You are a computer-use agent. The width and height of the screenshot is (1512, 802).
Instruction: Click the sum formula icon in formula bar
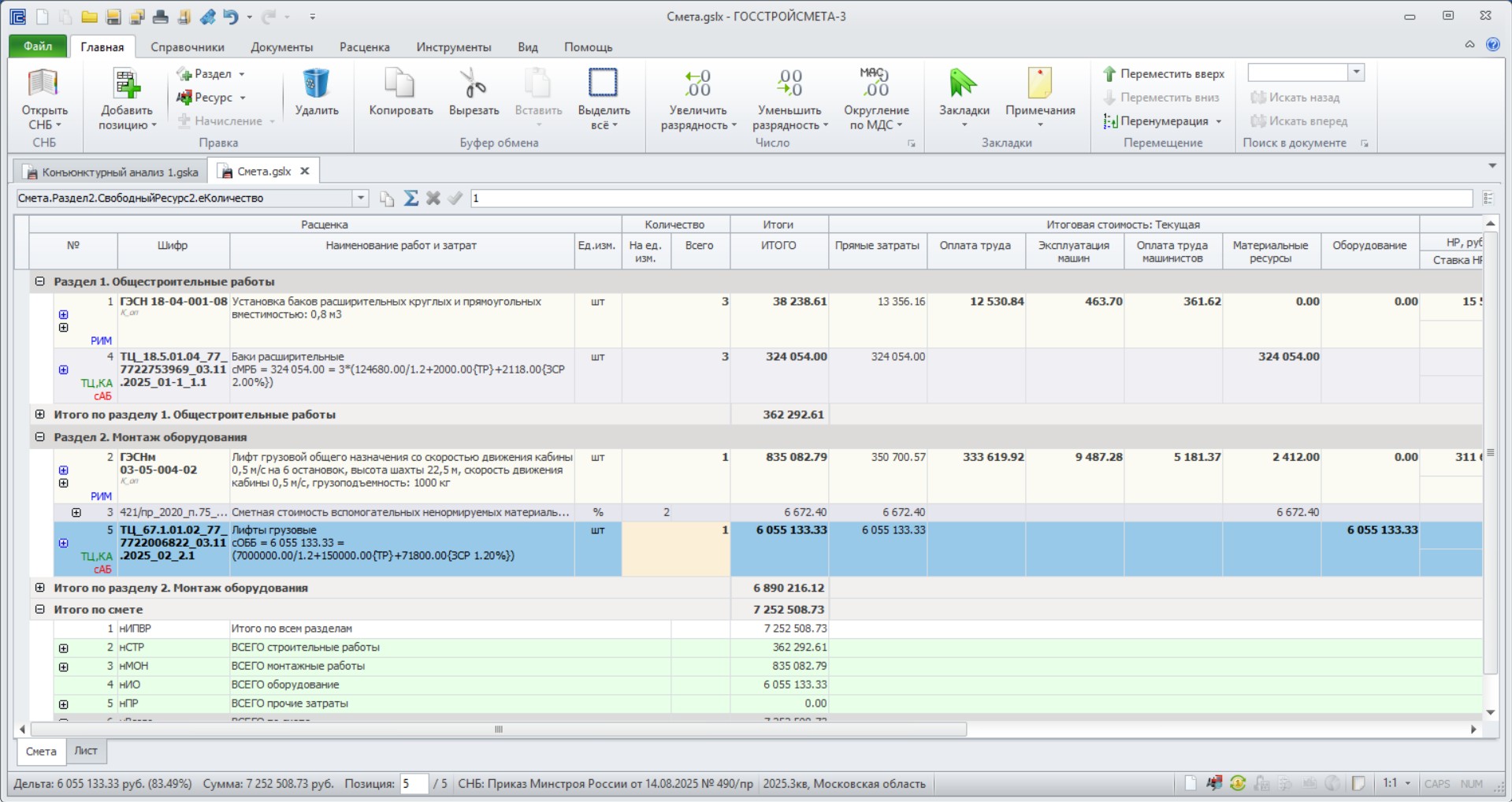(x=411, y=199)
